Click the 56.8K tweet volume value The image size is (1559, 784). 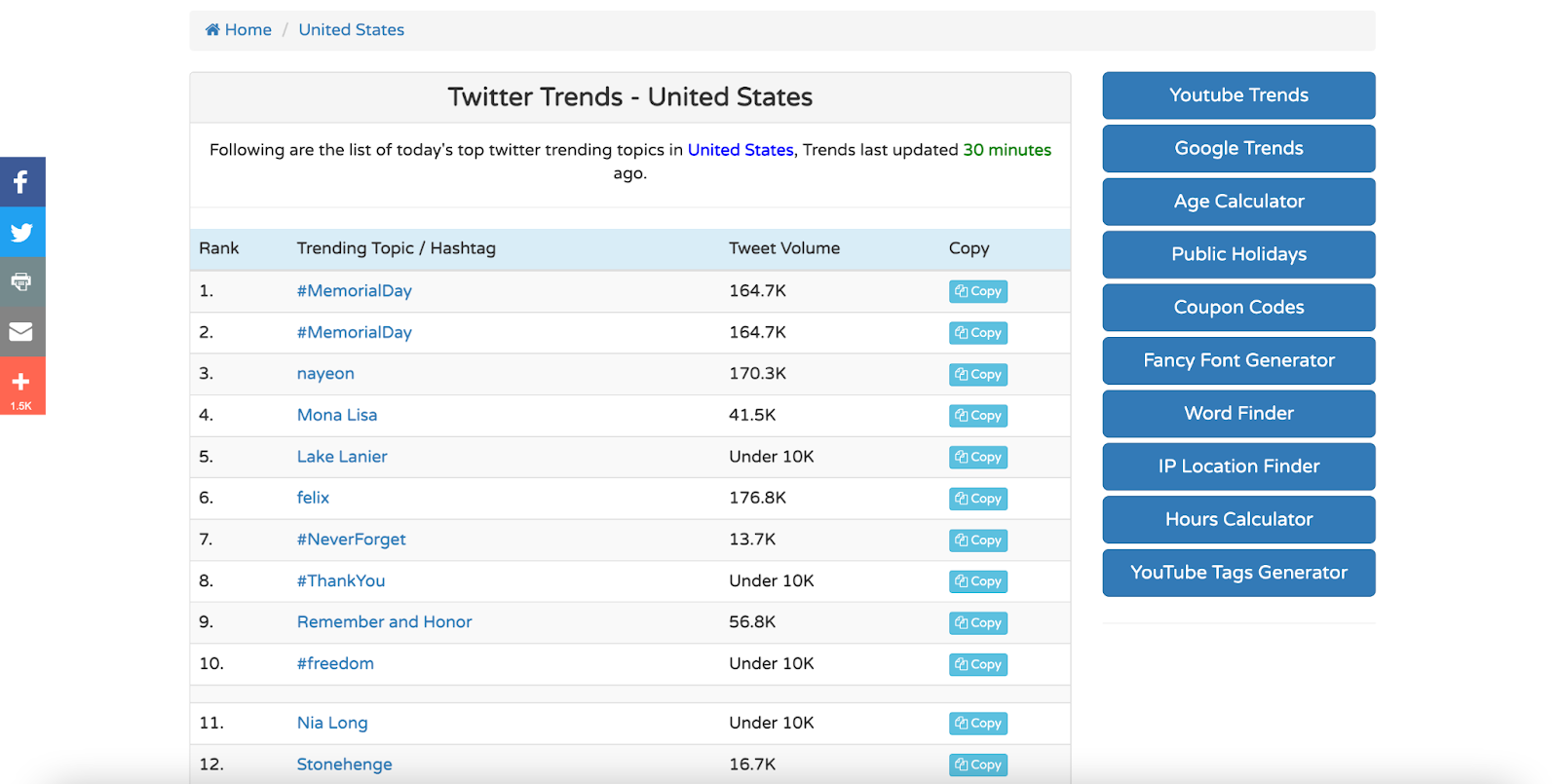752,622
